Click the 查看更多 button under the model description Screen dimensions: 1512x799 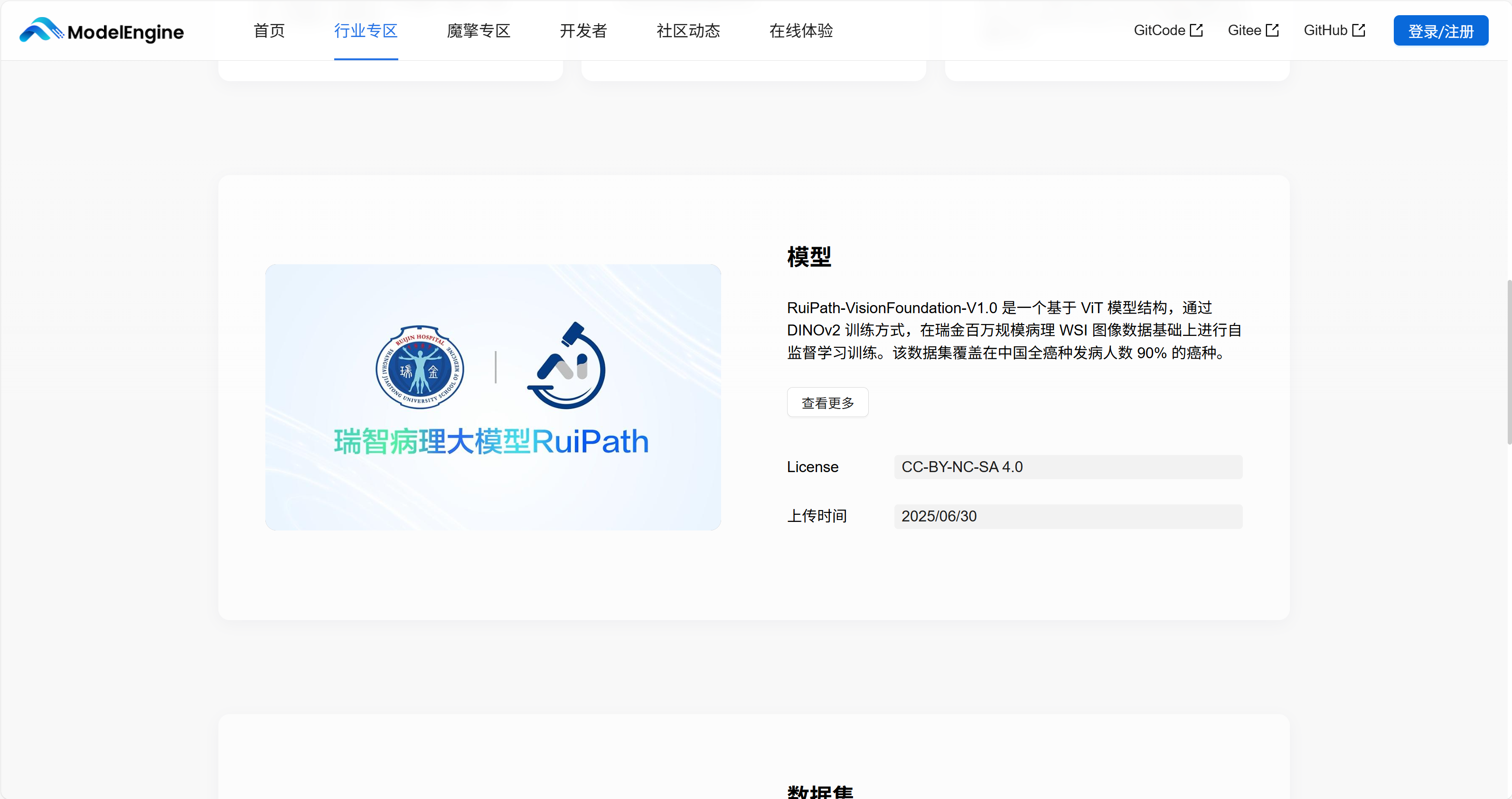pyautogui.click(x=827, y=402)
